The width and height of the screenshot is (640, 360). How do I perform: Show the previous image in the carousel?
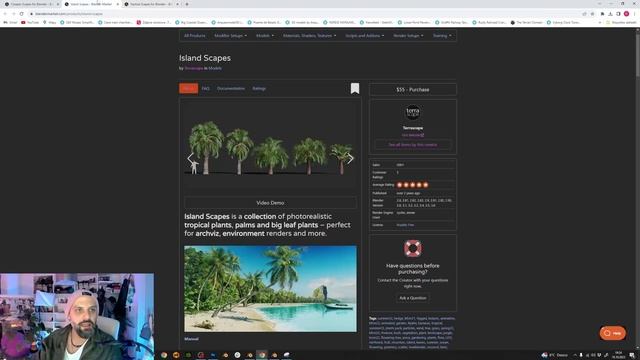190,158
